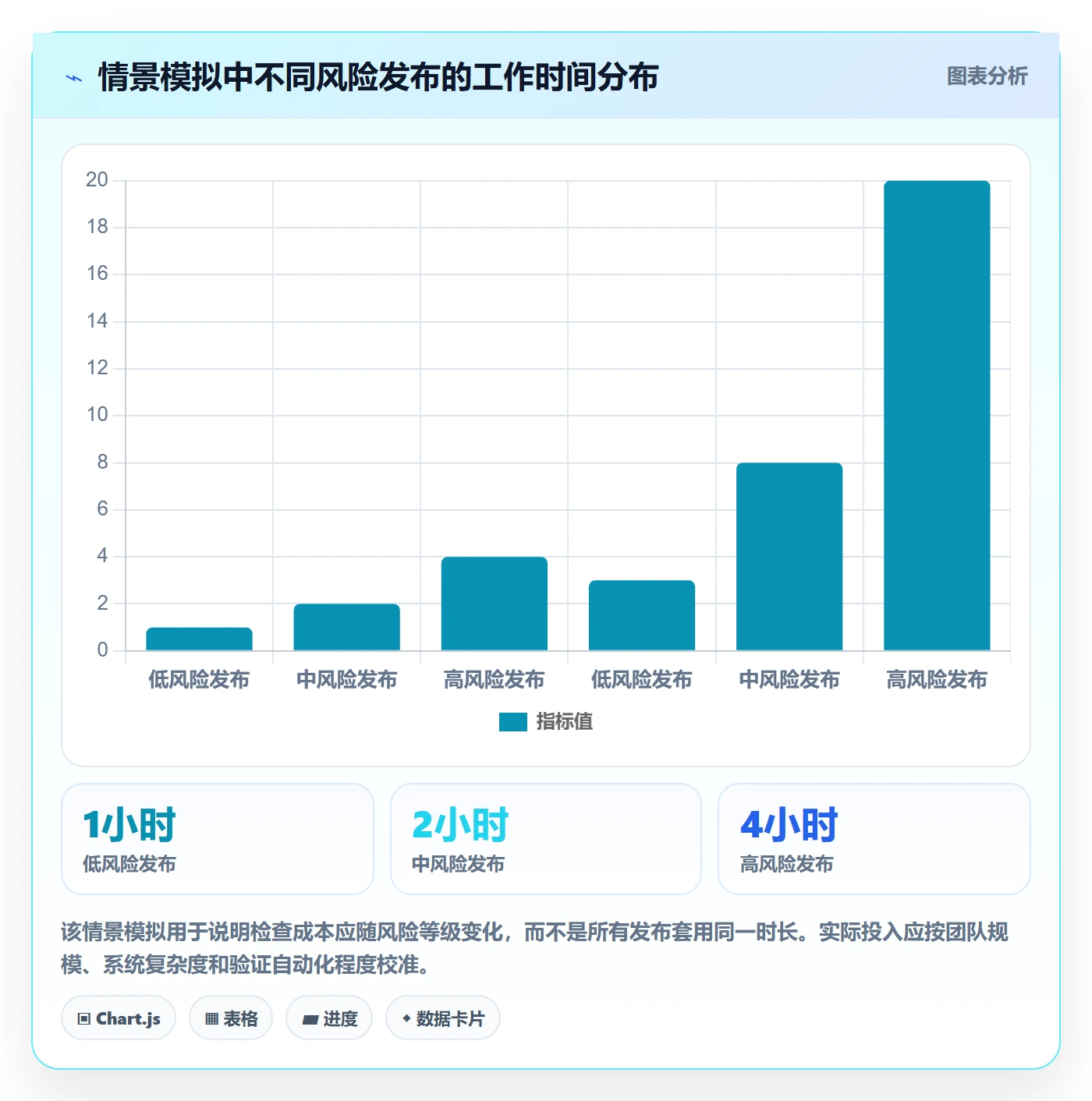Click the description paragraph starting 该情景模拟

[535, 948]
